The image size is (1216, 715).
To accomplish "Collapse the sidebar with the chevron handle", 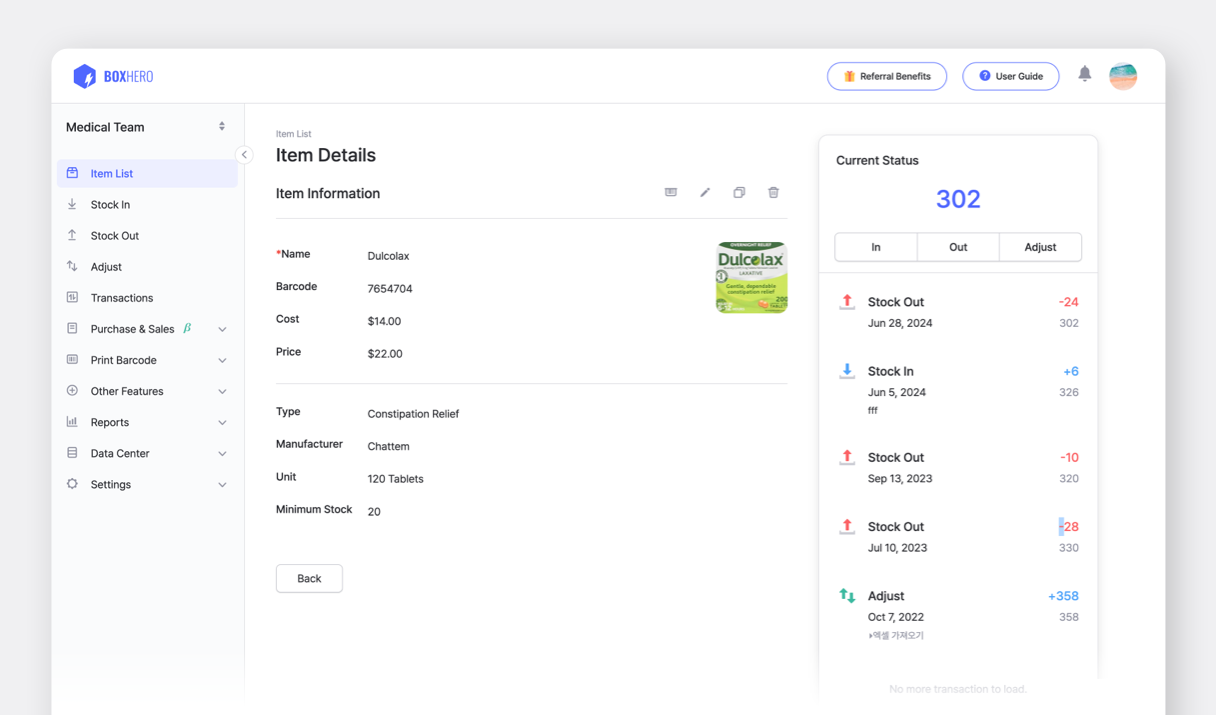I will [x=244, y=155].
